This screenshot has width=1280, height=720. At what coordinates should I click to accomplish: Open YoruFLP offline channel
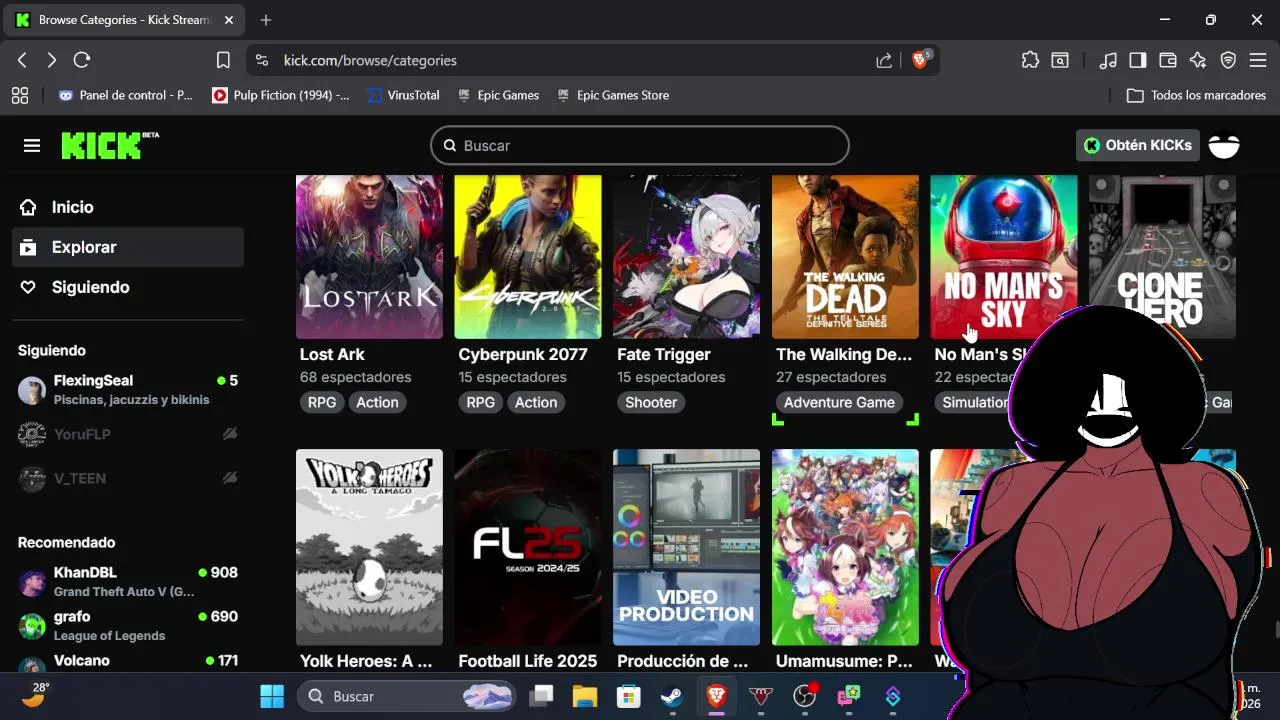point(128,434)
